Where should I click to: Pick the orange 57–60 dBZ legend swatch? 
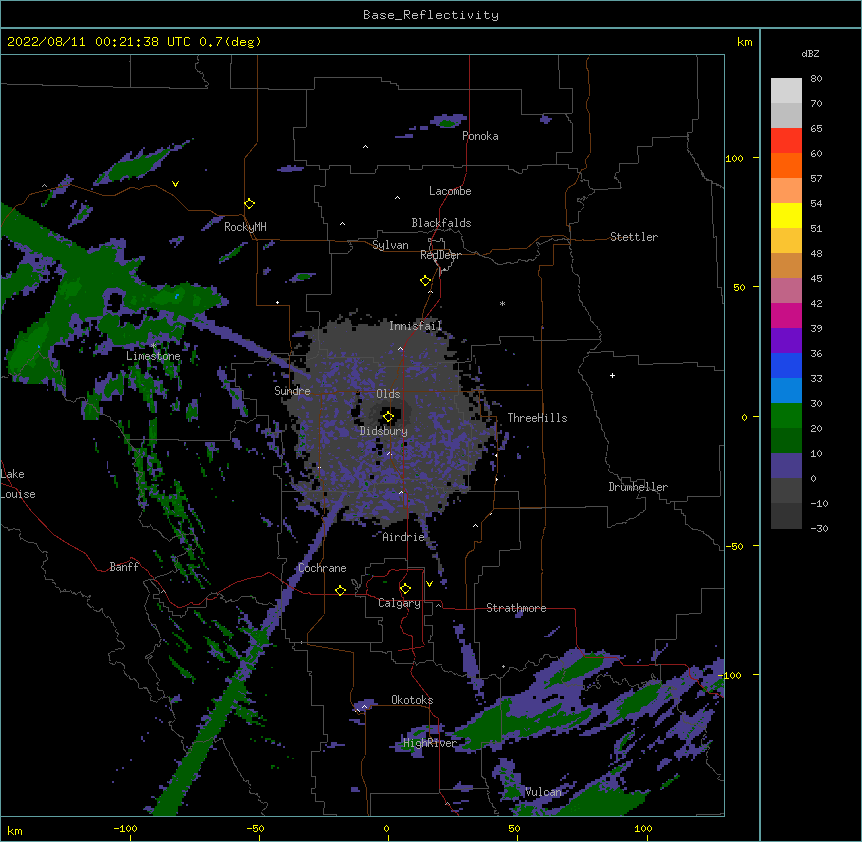(786, 165)
